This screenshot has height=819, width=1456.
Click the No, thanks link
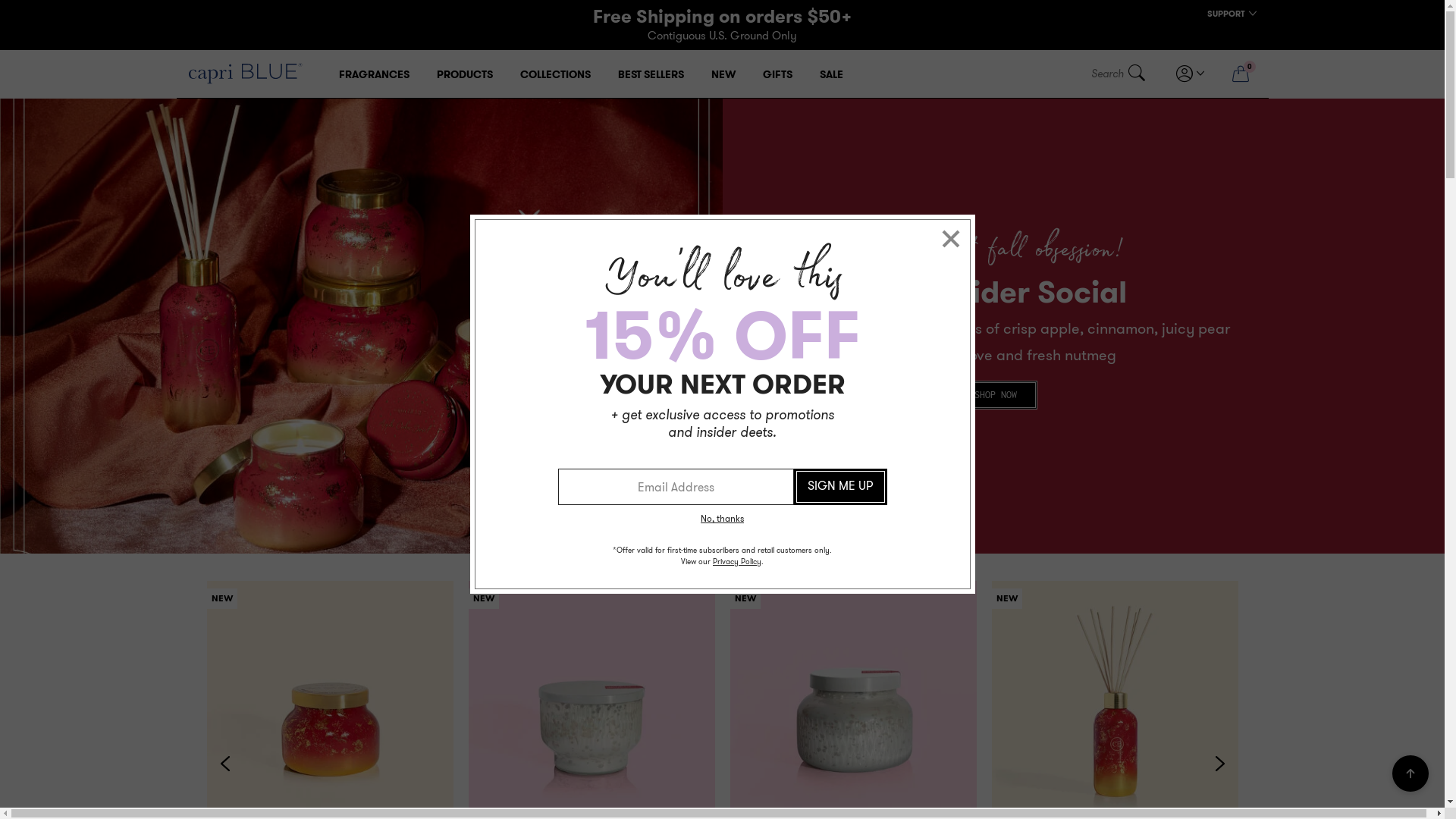pyautogui.click(x=722, y=519)
